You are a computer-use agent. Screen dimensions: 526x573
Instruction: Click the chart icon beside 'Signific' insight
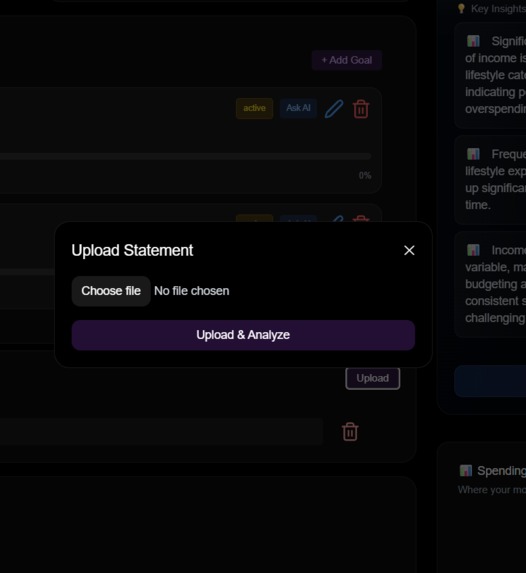tap(473, 41)
